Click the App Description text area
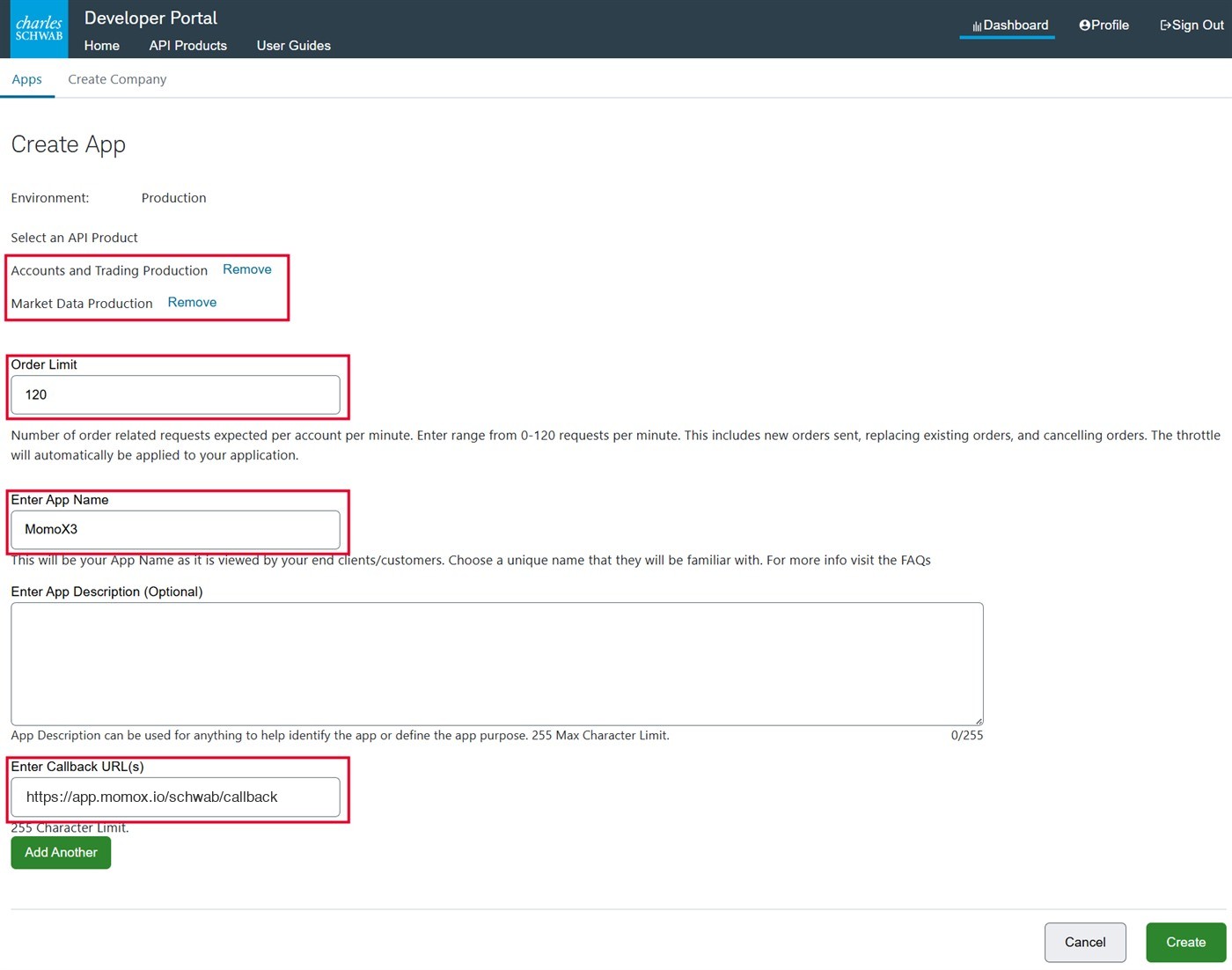1232x970 pixels. pos(496,664)
